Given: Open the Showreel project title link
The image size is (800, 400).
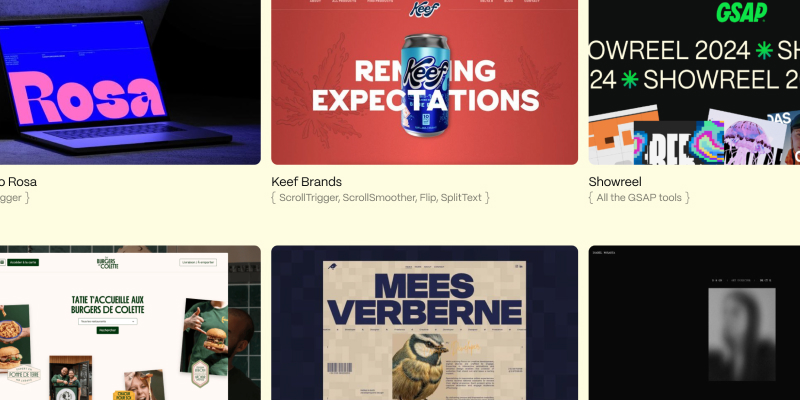Looking at the screenshot, I should 615,182.
